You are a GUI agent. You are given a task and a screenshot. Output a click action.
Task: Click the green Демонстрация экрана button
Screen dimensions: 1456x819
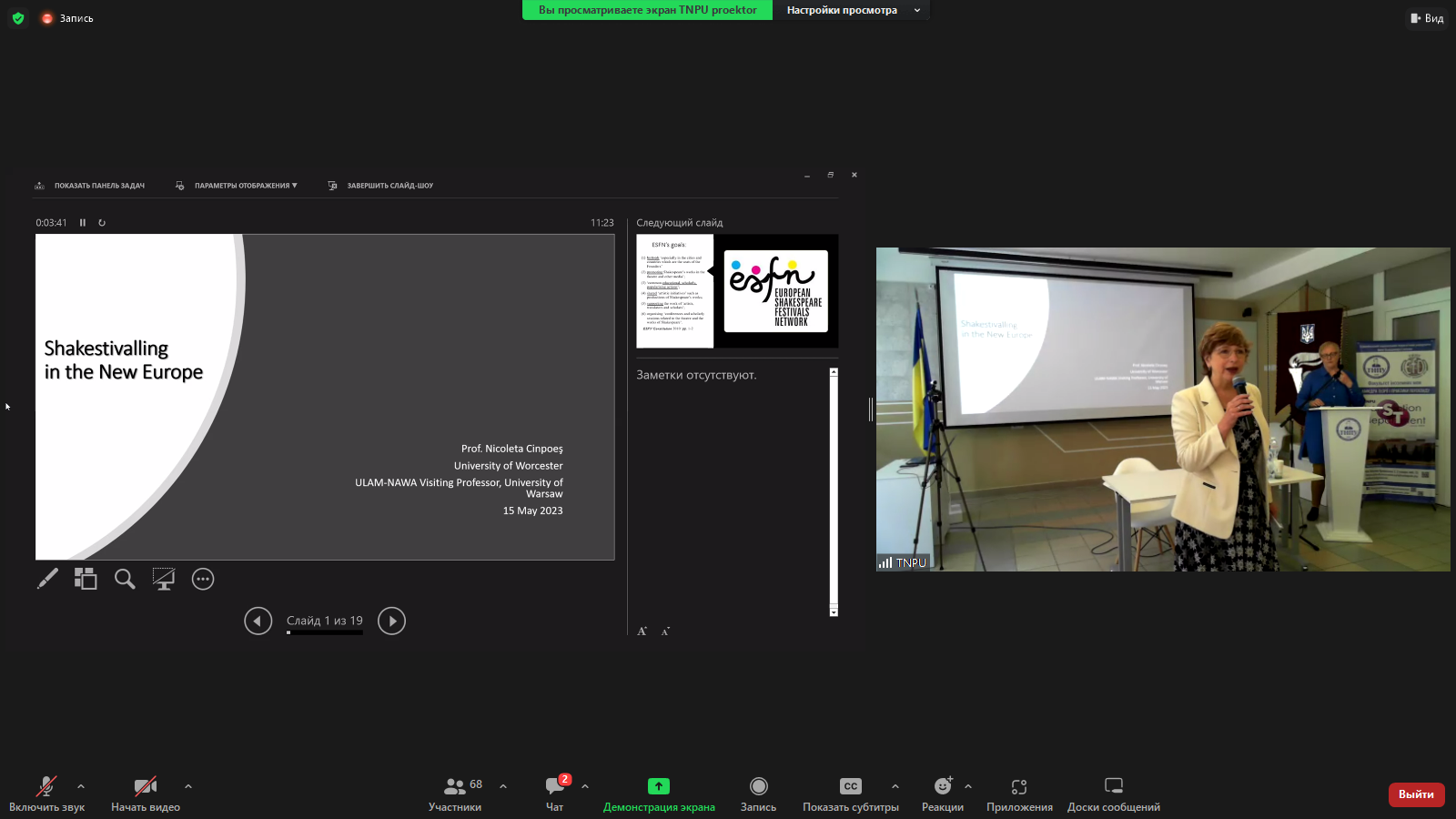click(659, 793)
